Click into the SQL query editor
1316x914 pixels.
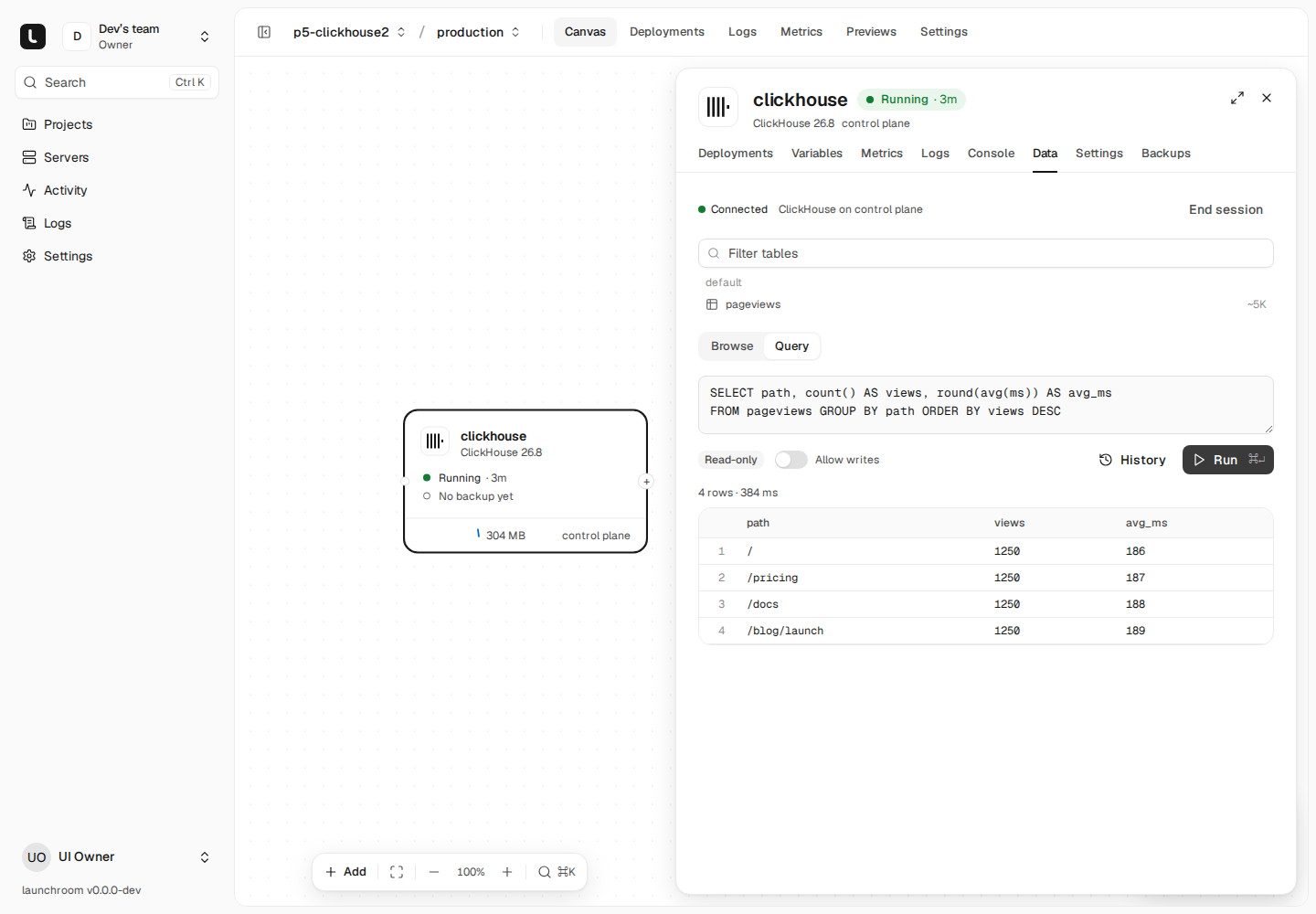(986, 405)
